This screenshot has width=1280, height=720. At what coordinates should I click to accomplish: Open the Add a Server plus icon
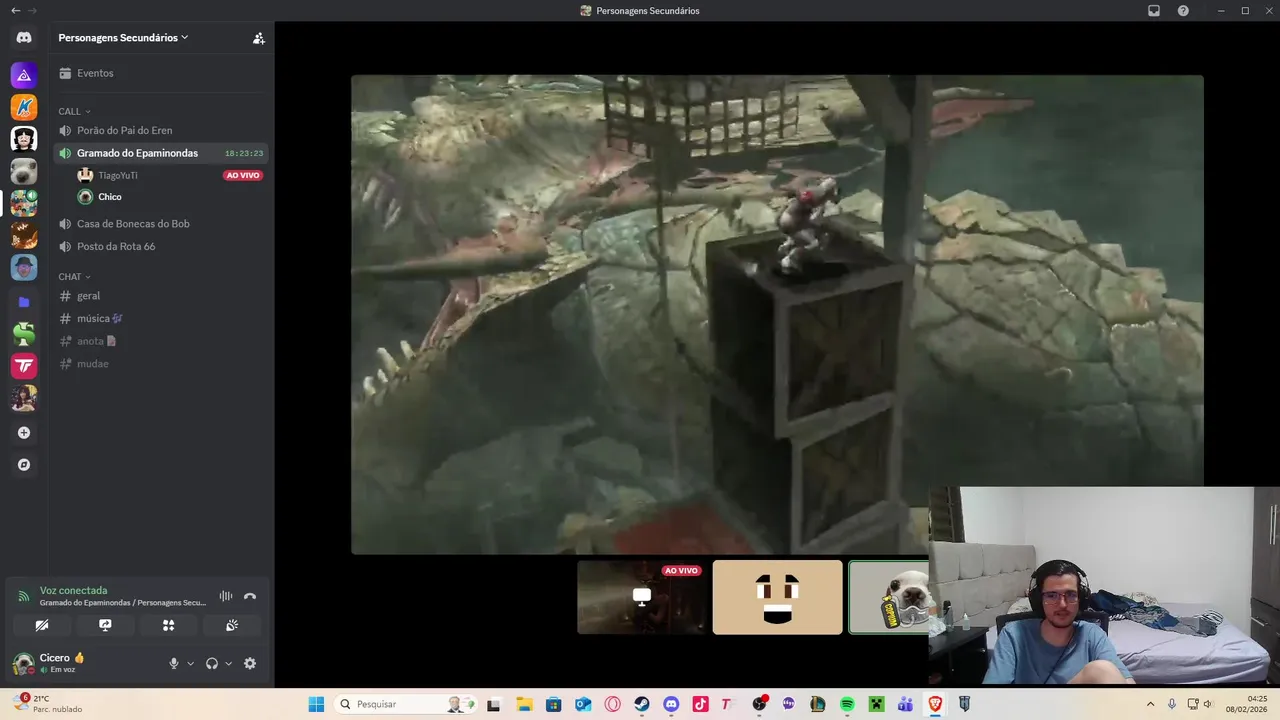24,433
